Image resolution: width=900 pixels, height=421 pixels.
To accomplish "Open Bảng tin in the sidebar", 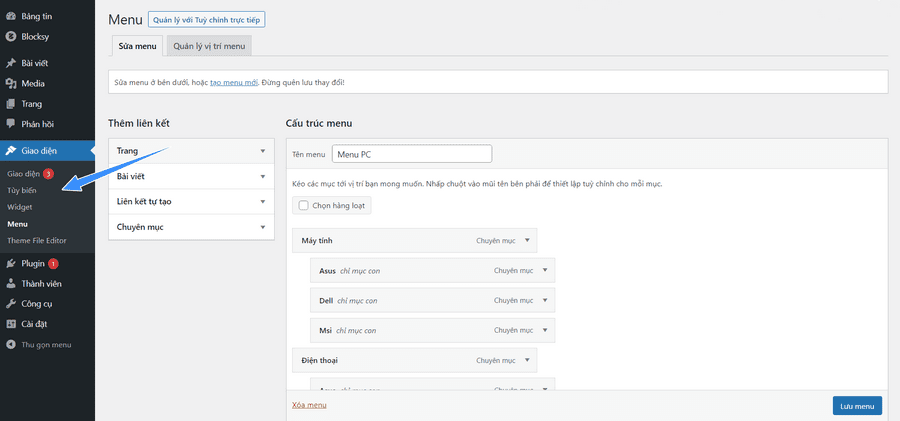I will pyautogui.click(x=37, y=16).
